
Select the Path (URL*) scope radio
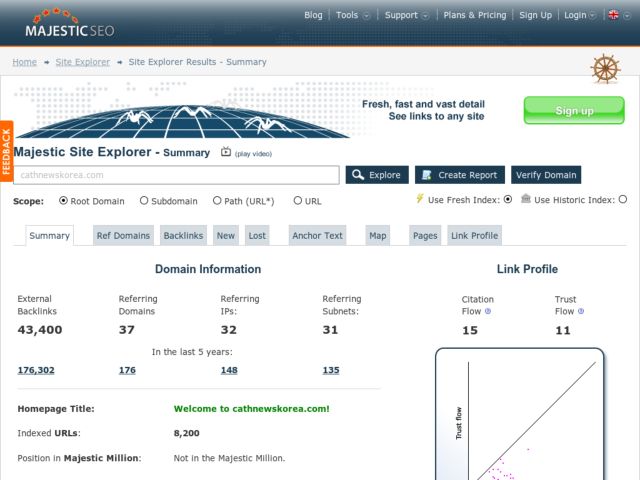[217, 201]
